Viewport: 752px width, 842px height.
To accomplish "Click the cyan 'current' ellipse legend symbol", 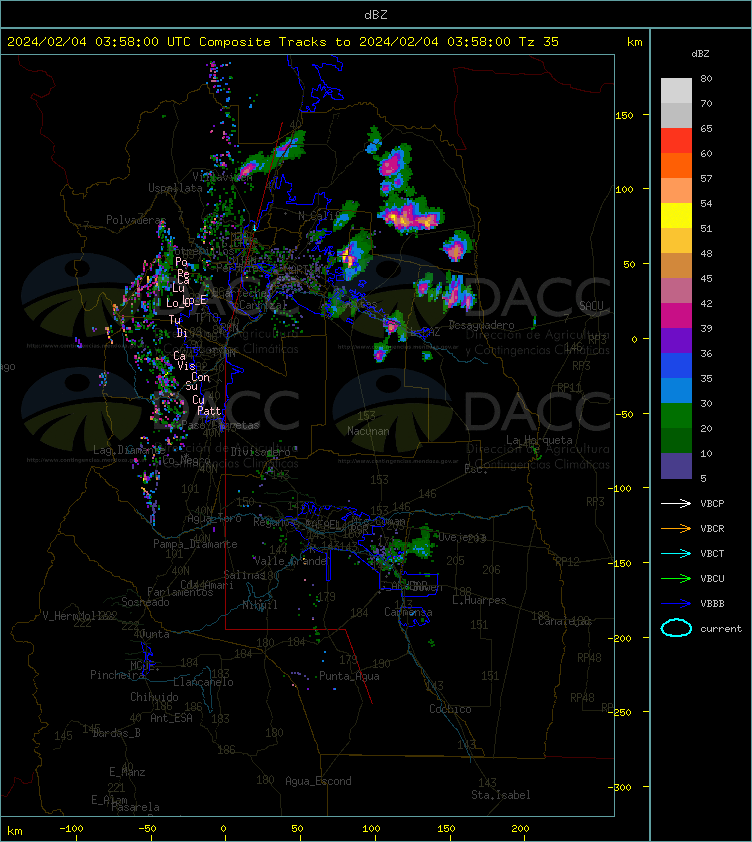I will [x=676, y=628].
